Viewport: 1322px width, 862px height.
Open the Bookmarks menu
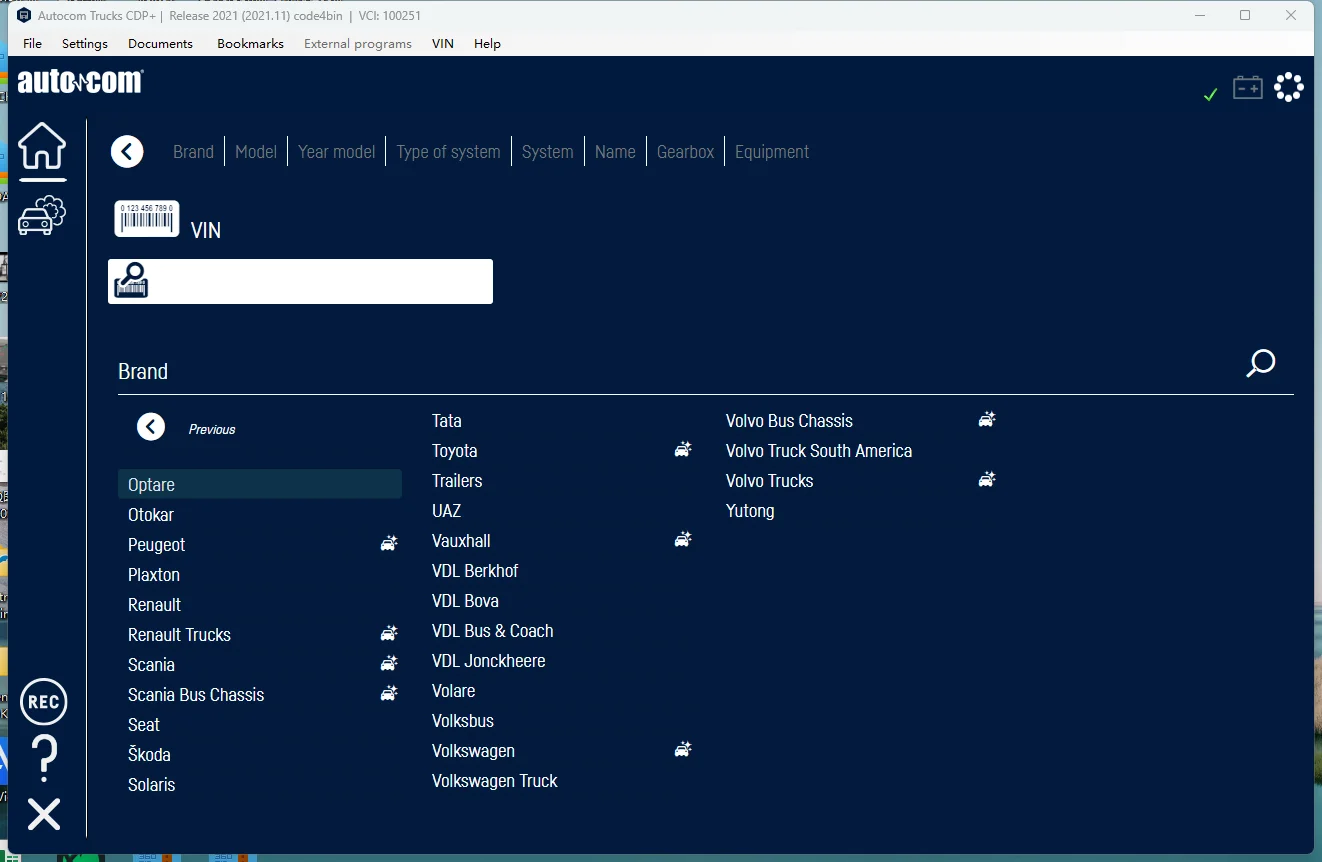(250, 44)
